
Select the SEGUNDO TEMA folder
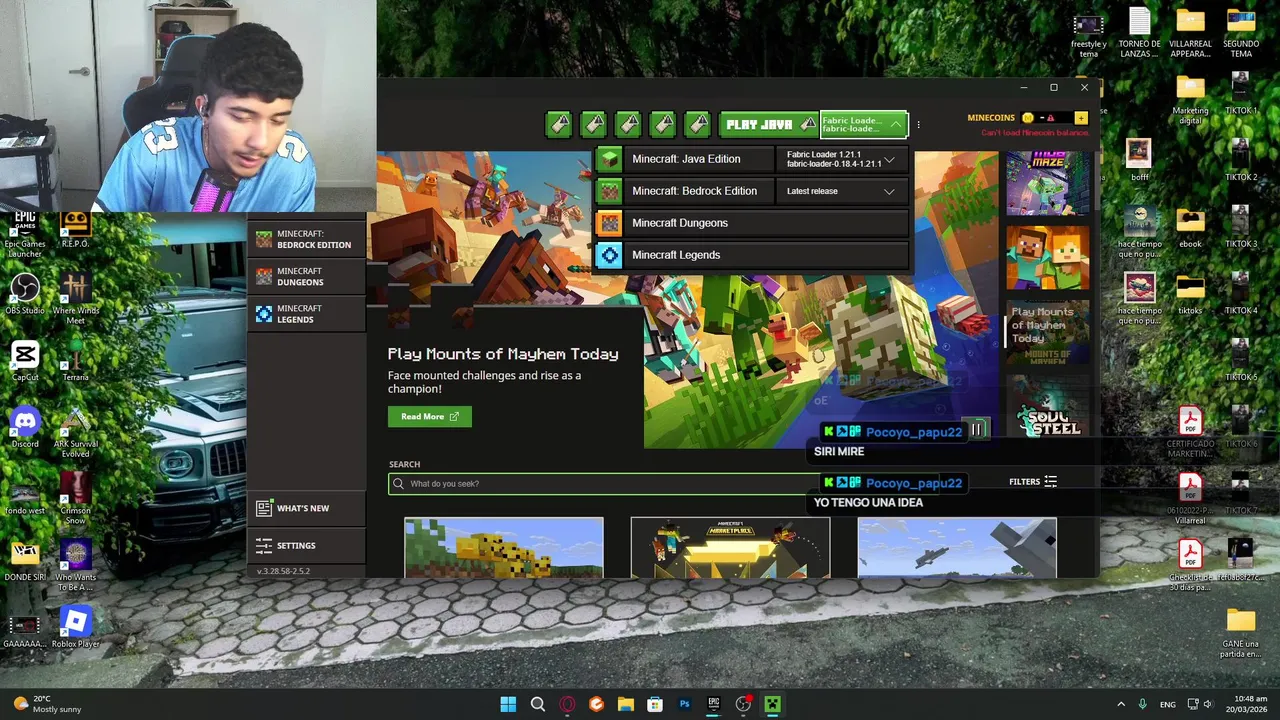(x=1241, y=33)
